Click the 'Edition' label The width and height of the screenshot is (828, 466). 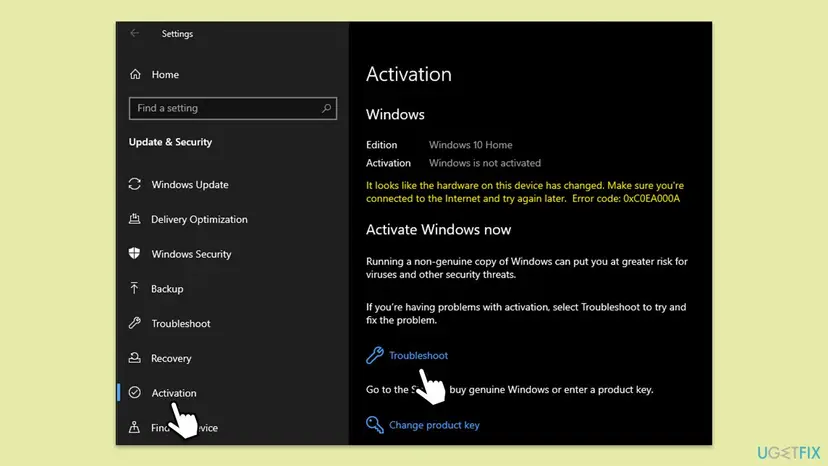click(x=381, y=145)
